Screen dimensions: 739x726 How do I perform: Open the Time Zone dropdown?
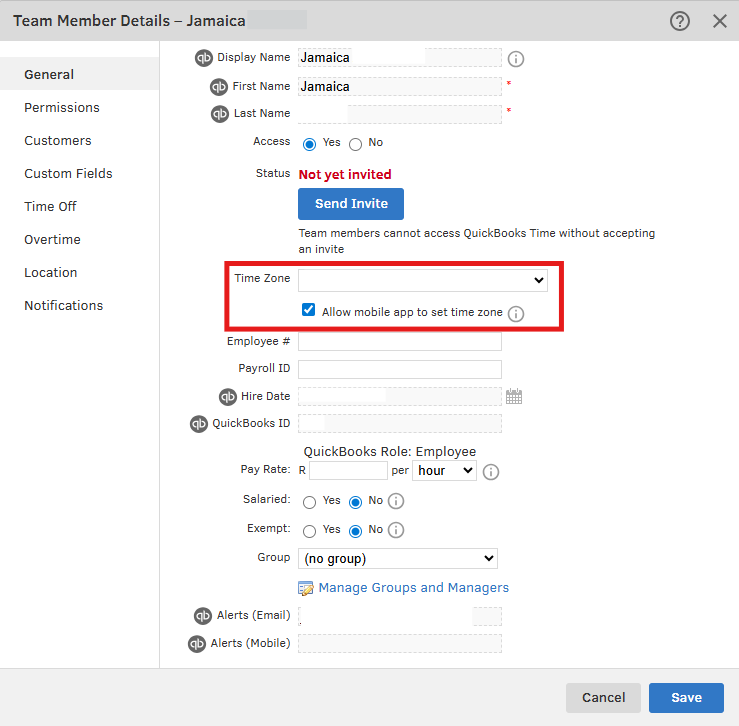click(423, 280)
